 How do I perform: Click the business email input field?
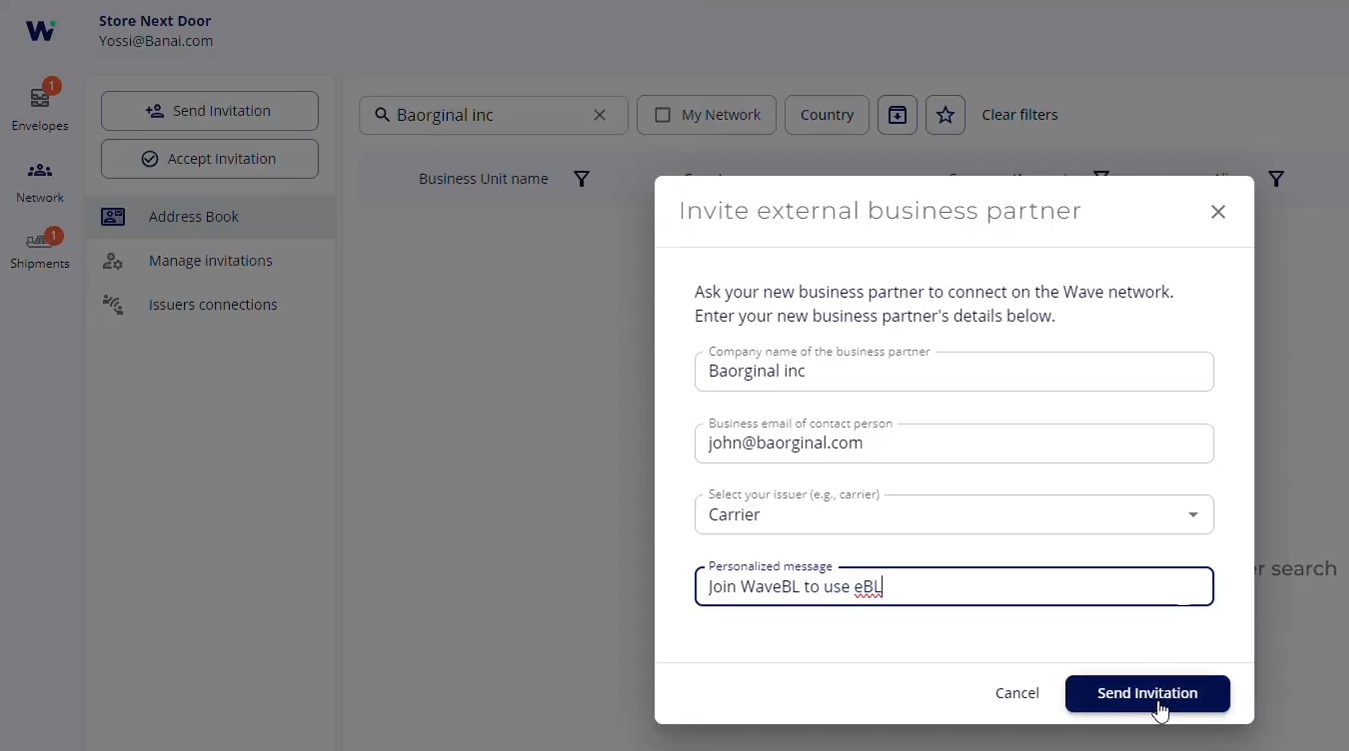[x=953, y=444]
